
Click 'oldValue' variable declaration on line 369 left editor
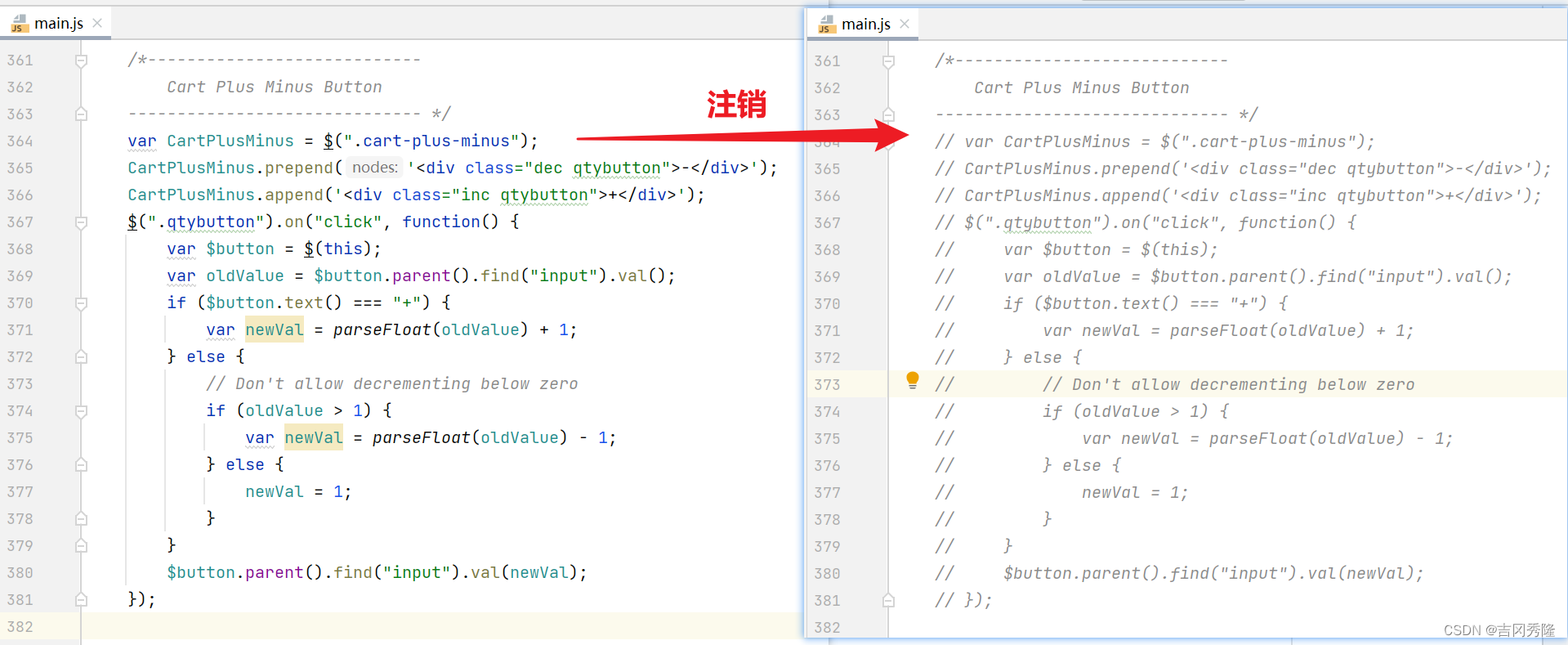click(x=245, y=275)
